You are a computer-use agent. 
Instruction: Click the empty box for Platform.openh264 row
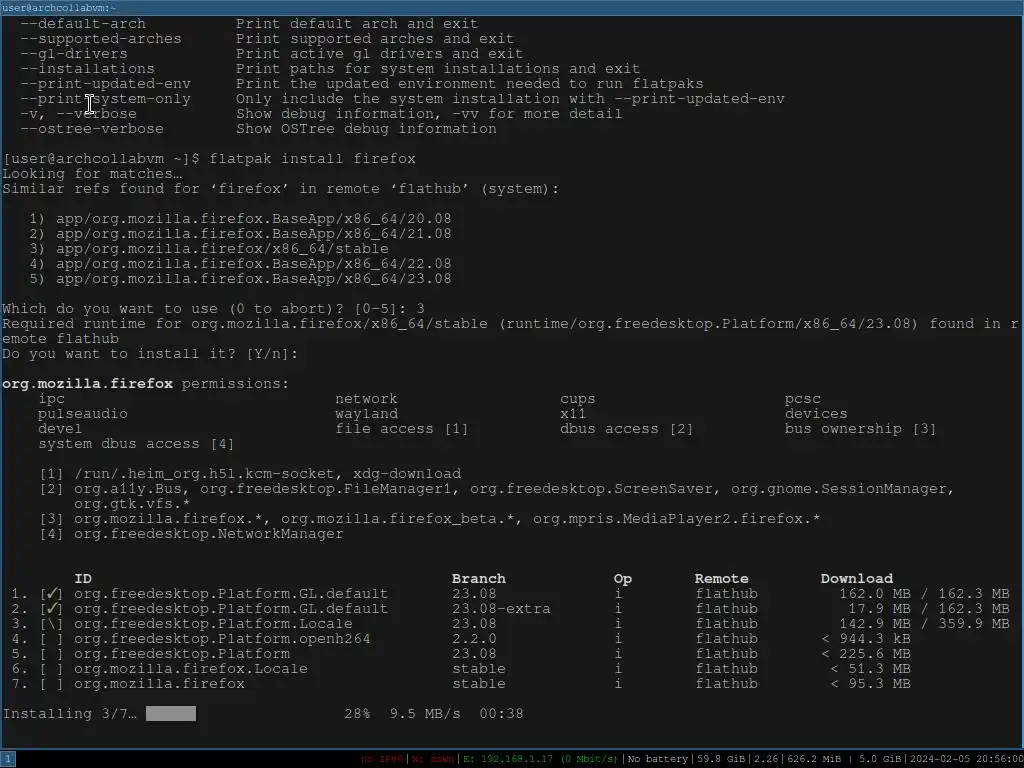[x=51, y=639]
